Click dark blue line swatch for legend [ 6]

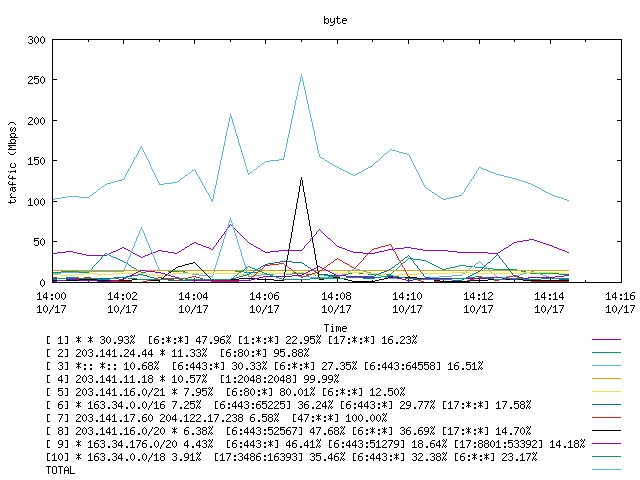click(606, 405)
